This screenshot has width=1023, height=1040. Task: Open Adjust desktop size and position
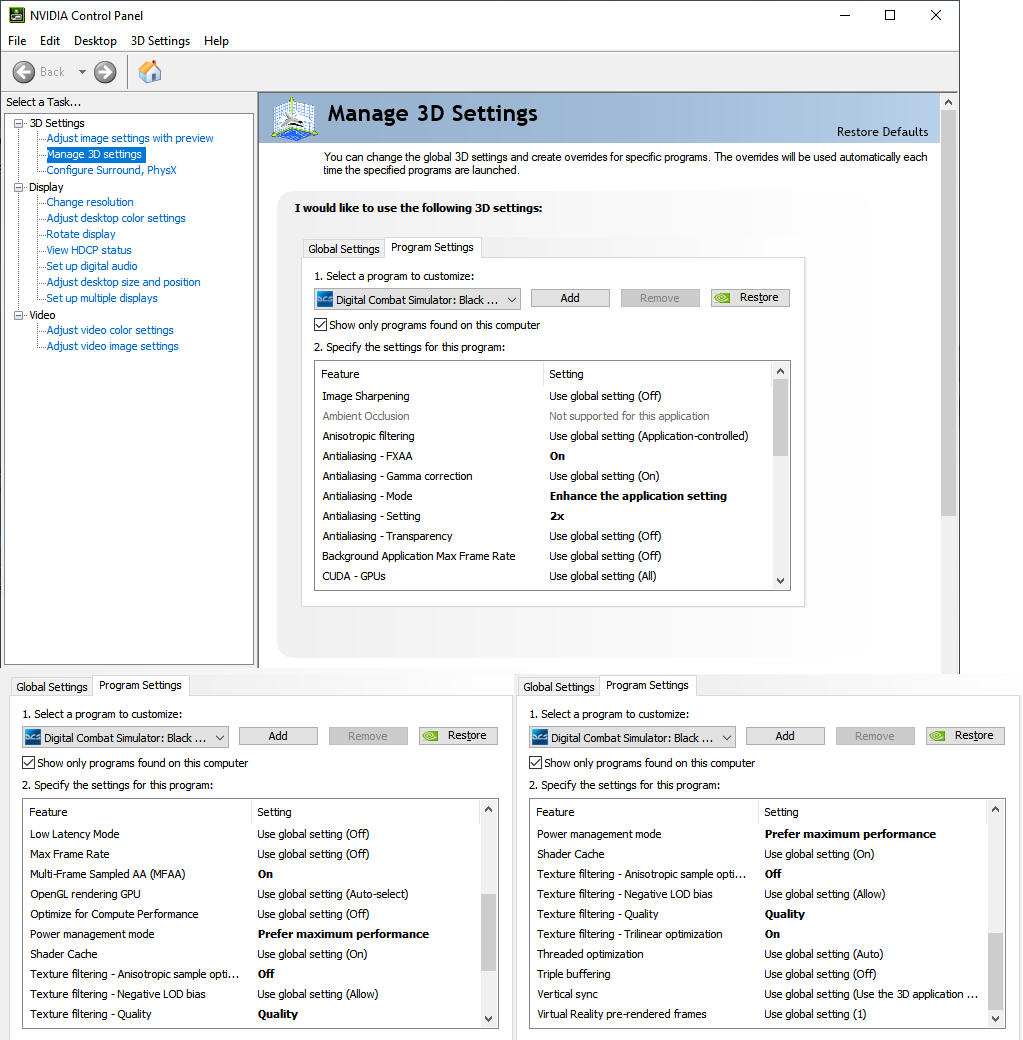pos(123,282)
